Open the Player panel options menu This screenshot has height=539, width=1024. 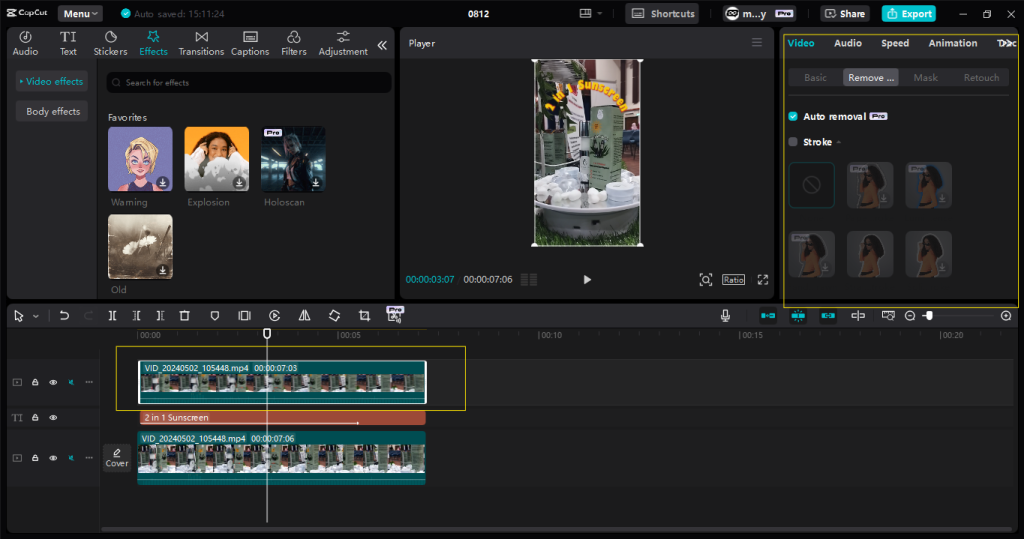(x=757, y=43)
